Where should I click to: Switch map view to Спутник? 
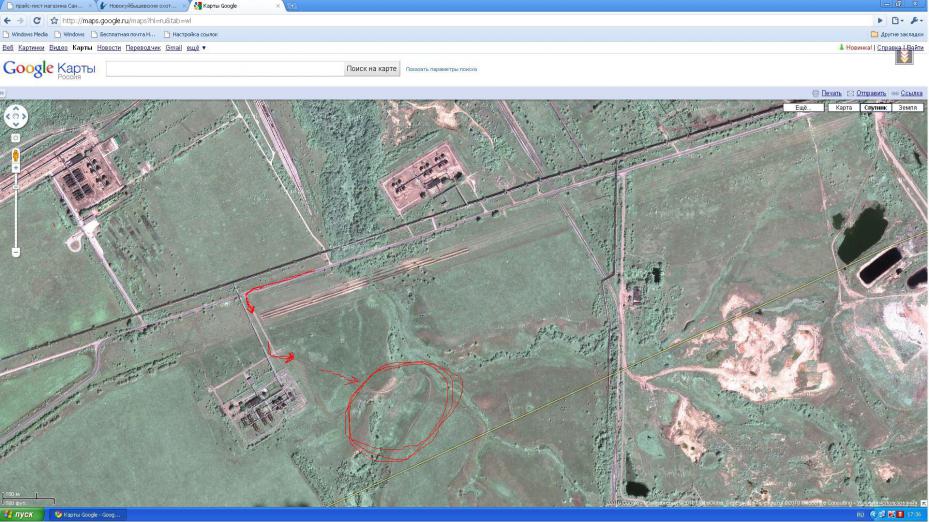click(875, 107)
